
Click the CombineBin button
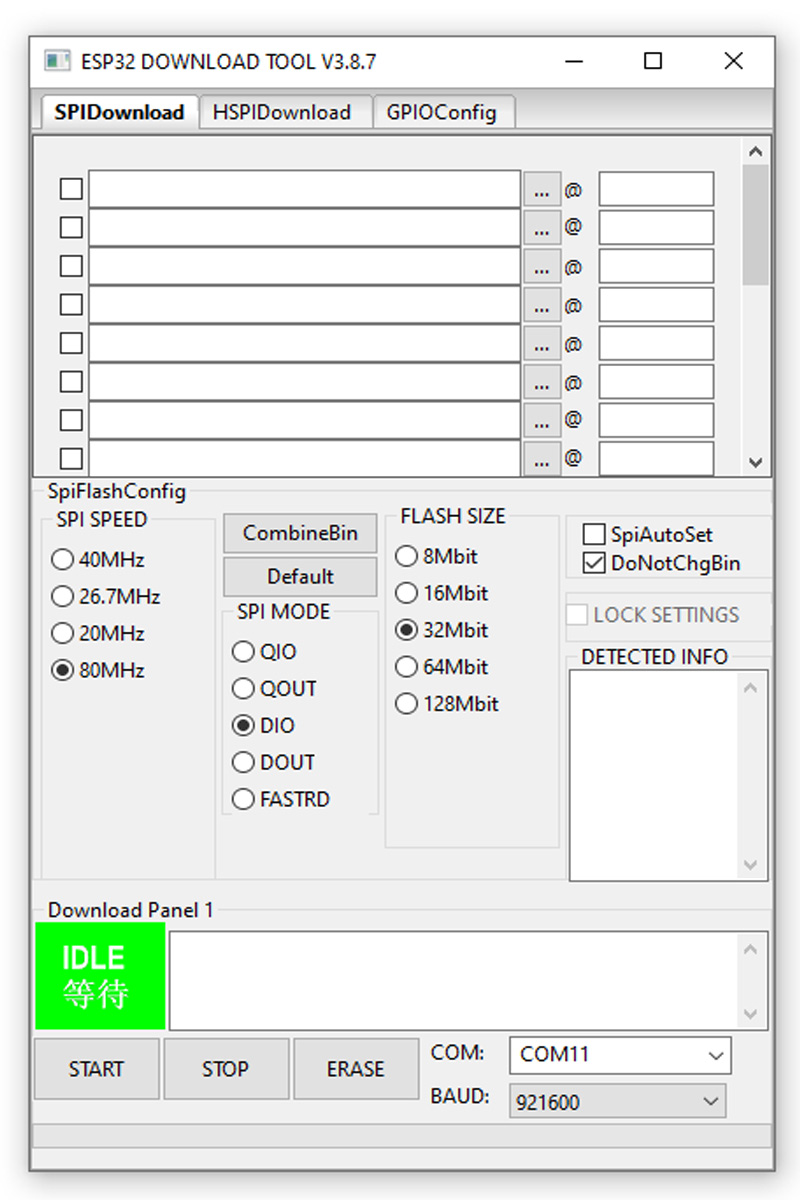click(299, 533)
